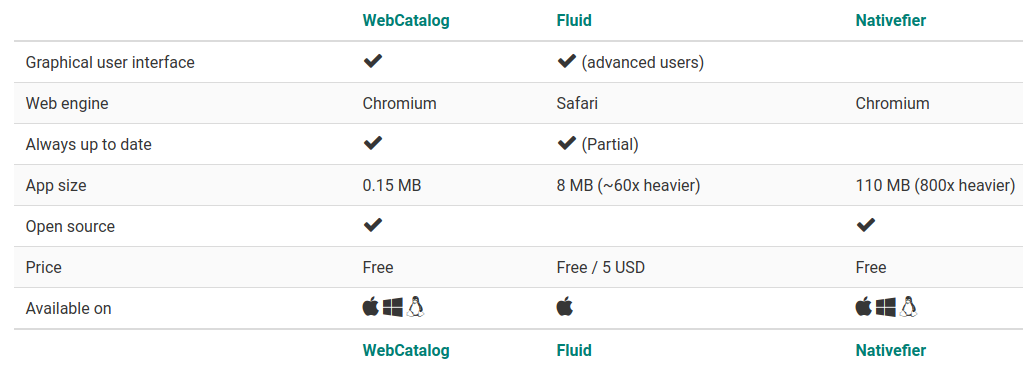Click WebCatalog's Open source checkmark
The image size is (1023, 373).
373,226
